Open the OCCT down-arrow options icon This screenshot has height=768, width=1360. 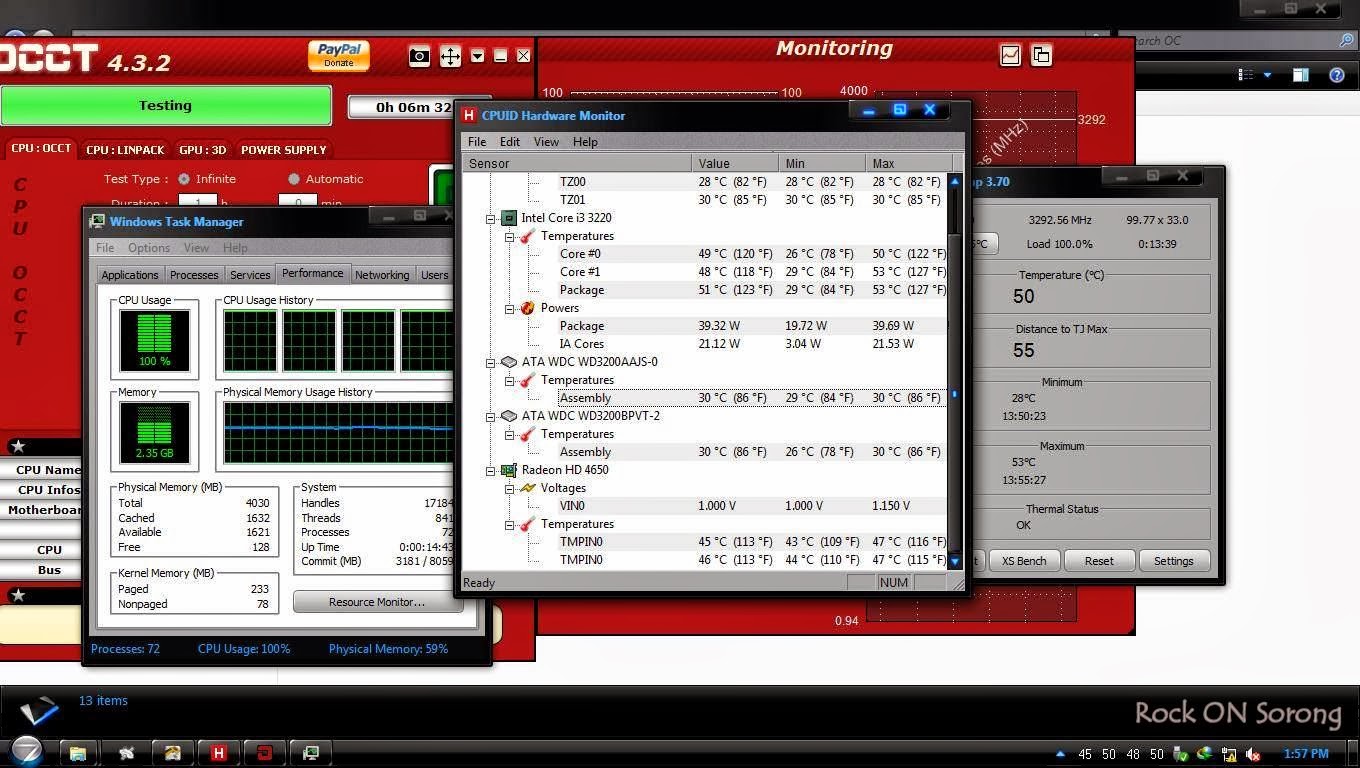click(477, 56)
